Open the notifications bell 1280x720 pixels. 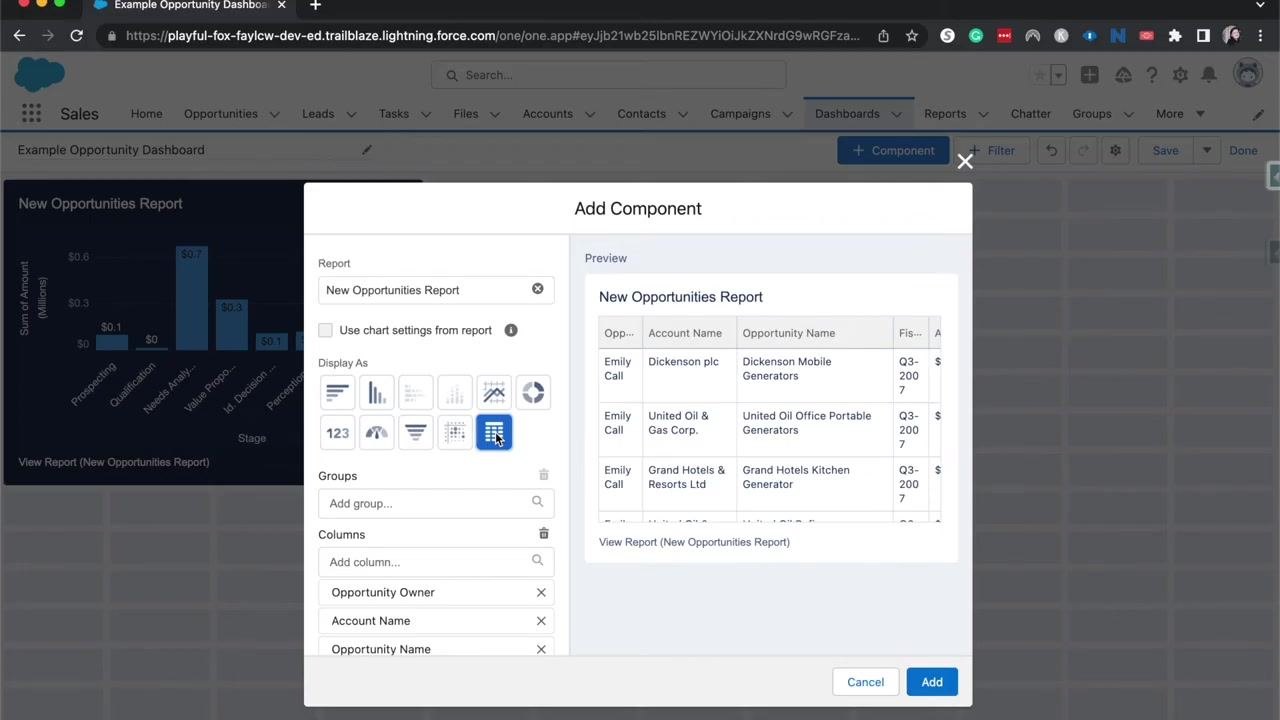1209,75
